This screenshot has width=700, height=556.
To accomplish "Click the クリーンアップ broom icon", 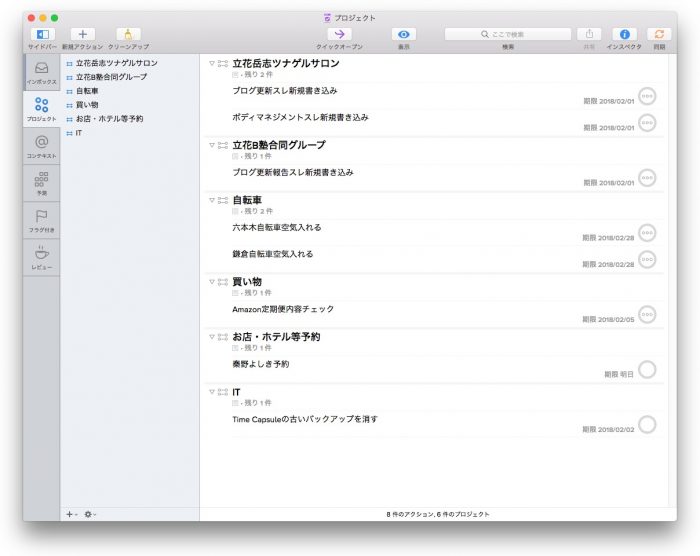I will [128, 34].
